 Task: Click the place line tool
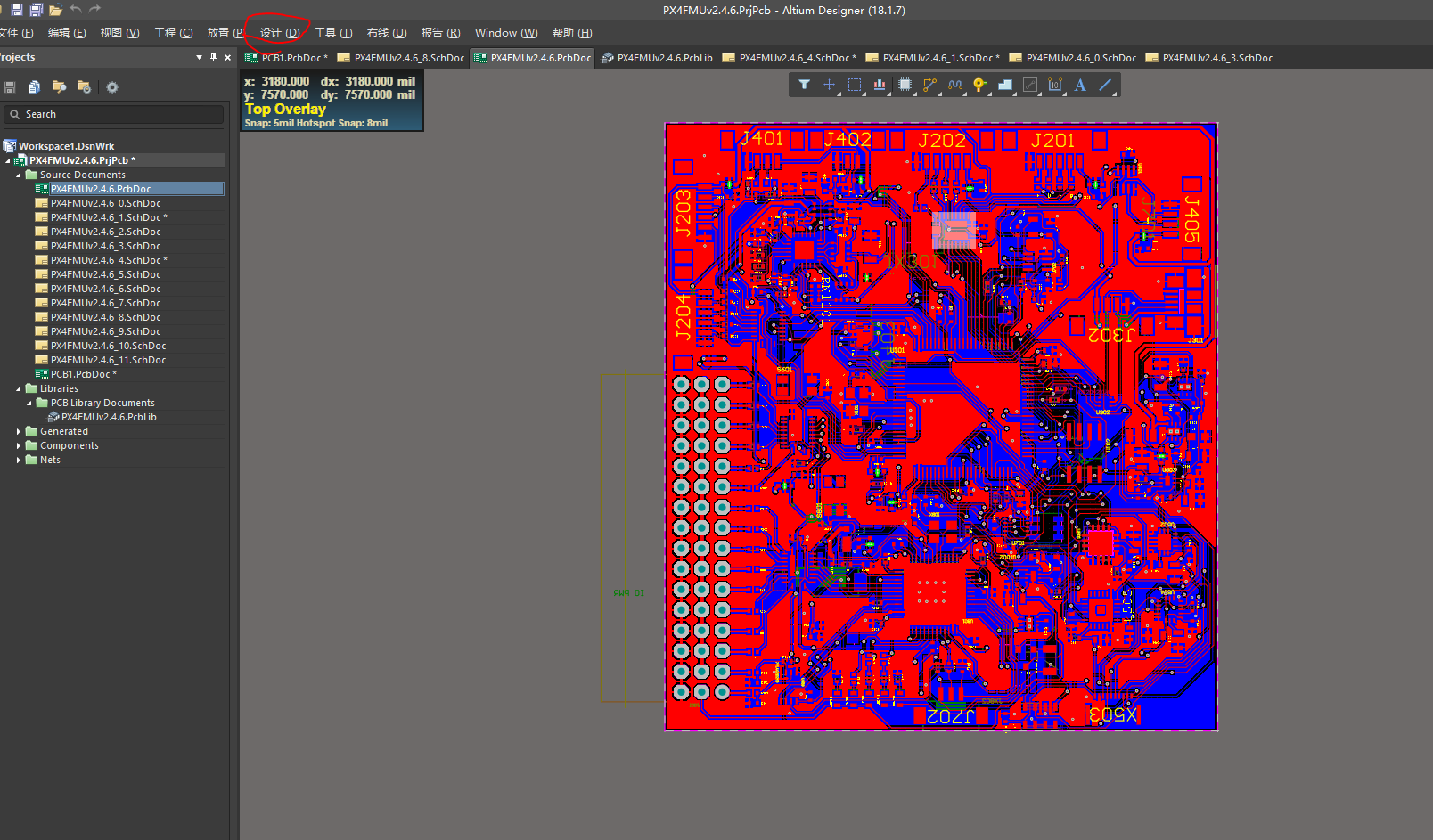(1105, 85)
